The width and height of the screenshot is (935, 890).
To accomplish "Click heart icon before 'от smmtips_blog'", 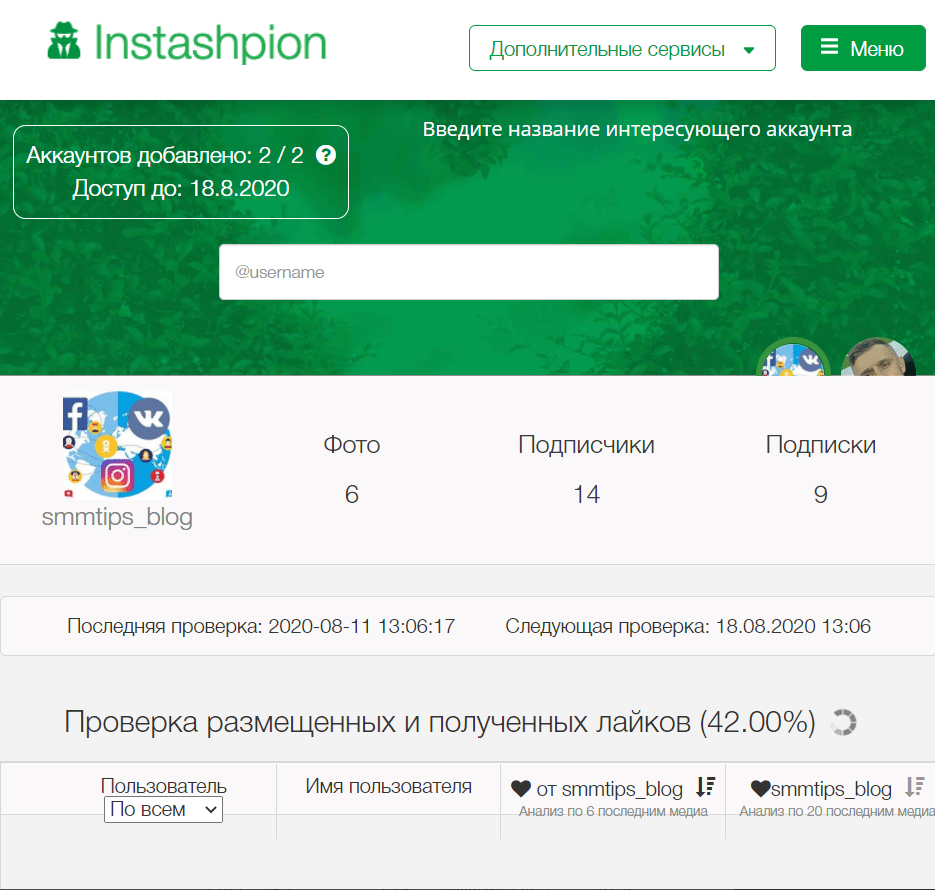I will (521, 789).
